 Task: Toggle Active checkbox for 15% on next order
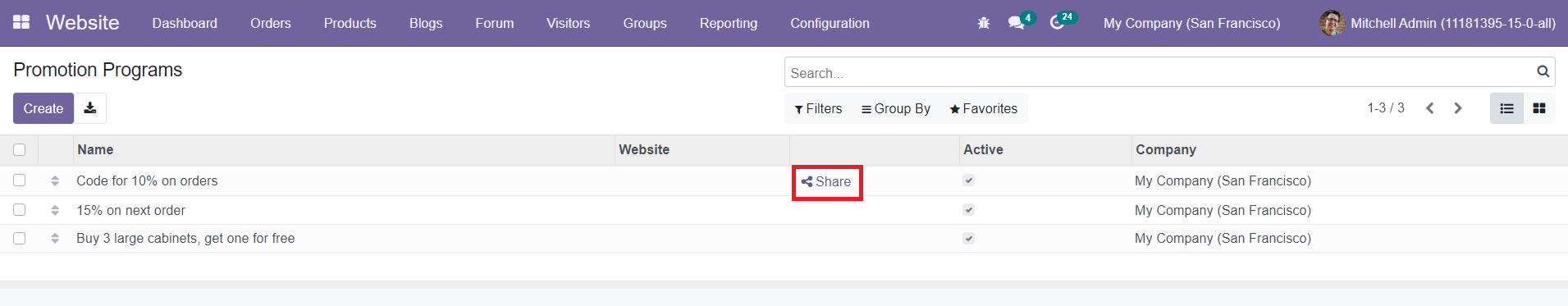coord(969,210)
